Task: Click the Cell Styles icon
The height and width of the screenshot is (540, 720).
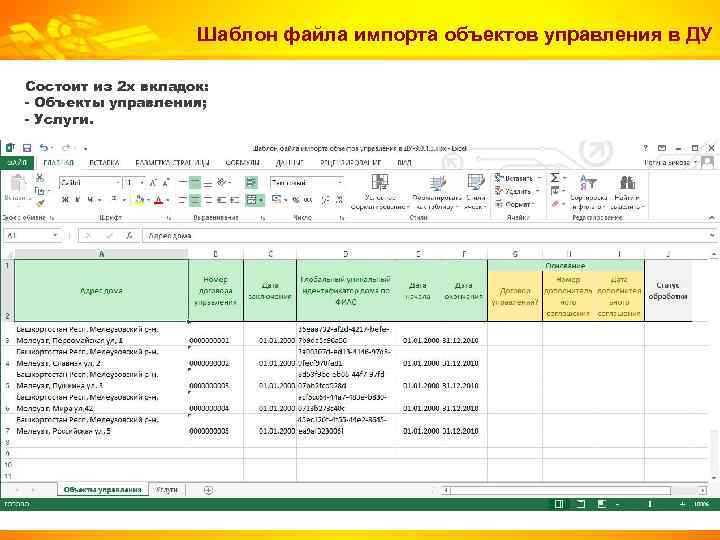Action: (x=476, y=183)
